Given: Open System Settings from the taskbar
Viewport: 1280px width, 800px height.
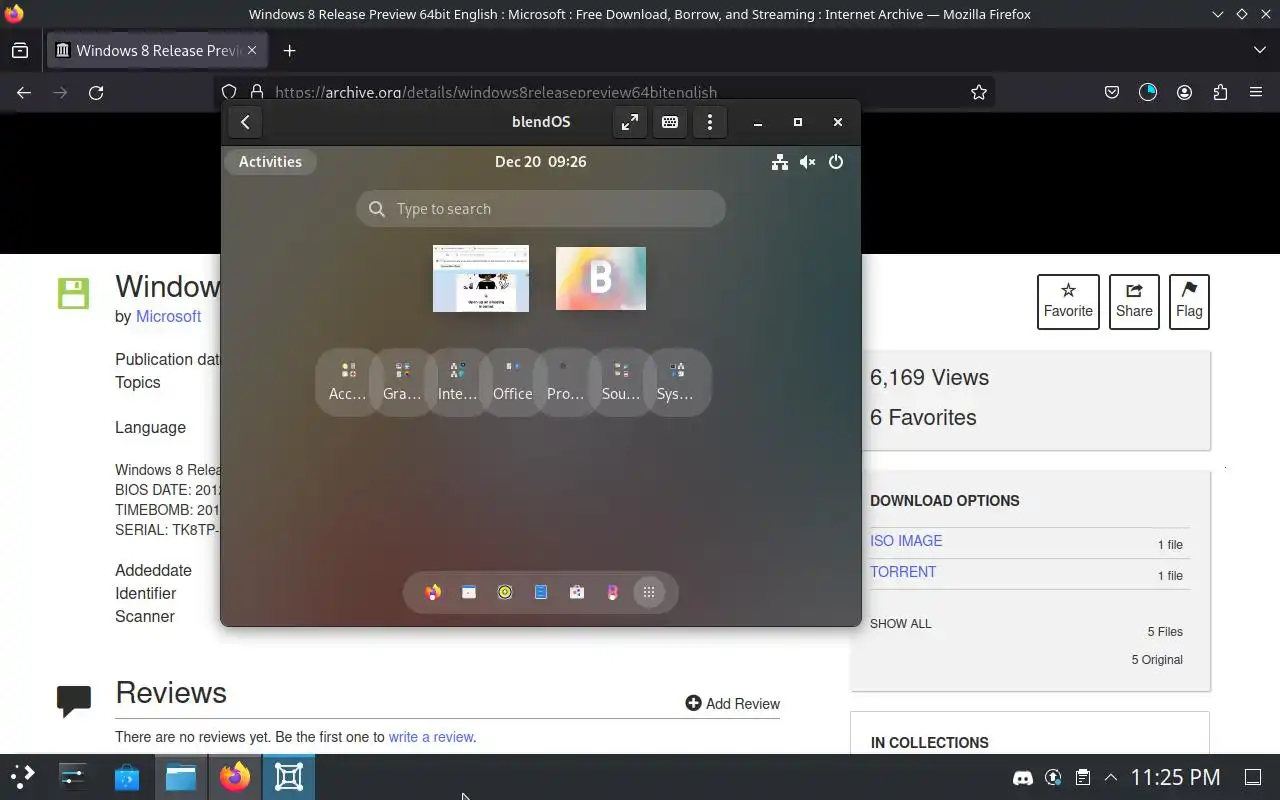Looking at the screenshot, I should (x=73, y=777).
